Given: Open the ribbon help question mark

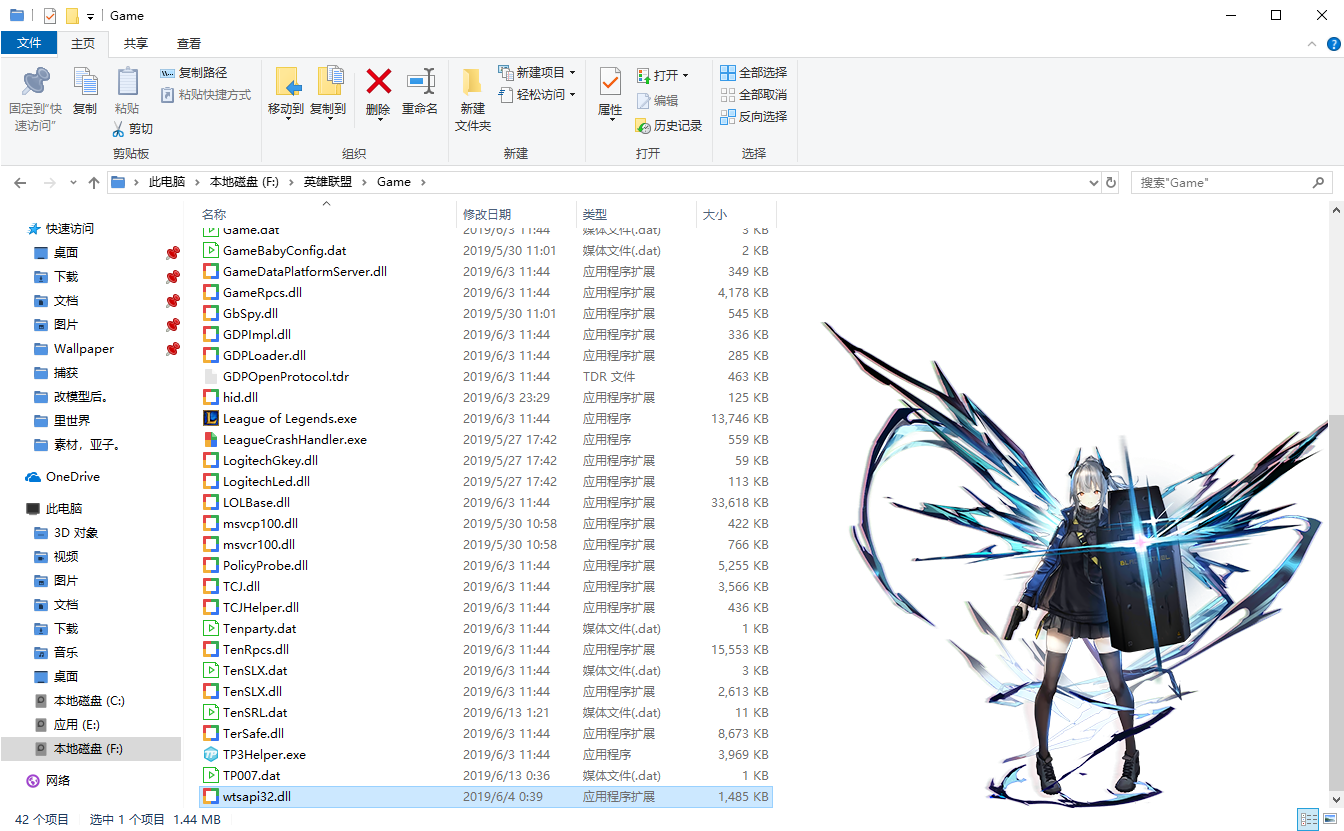Looking at the screenshot, I should point(1332,44).
